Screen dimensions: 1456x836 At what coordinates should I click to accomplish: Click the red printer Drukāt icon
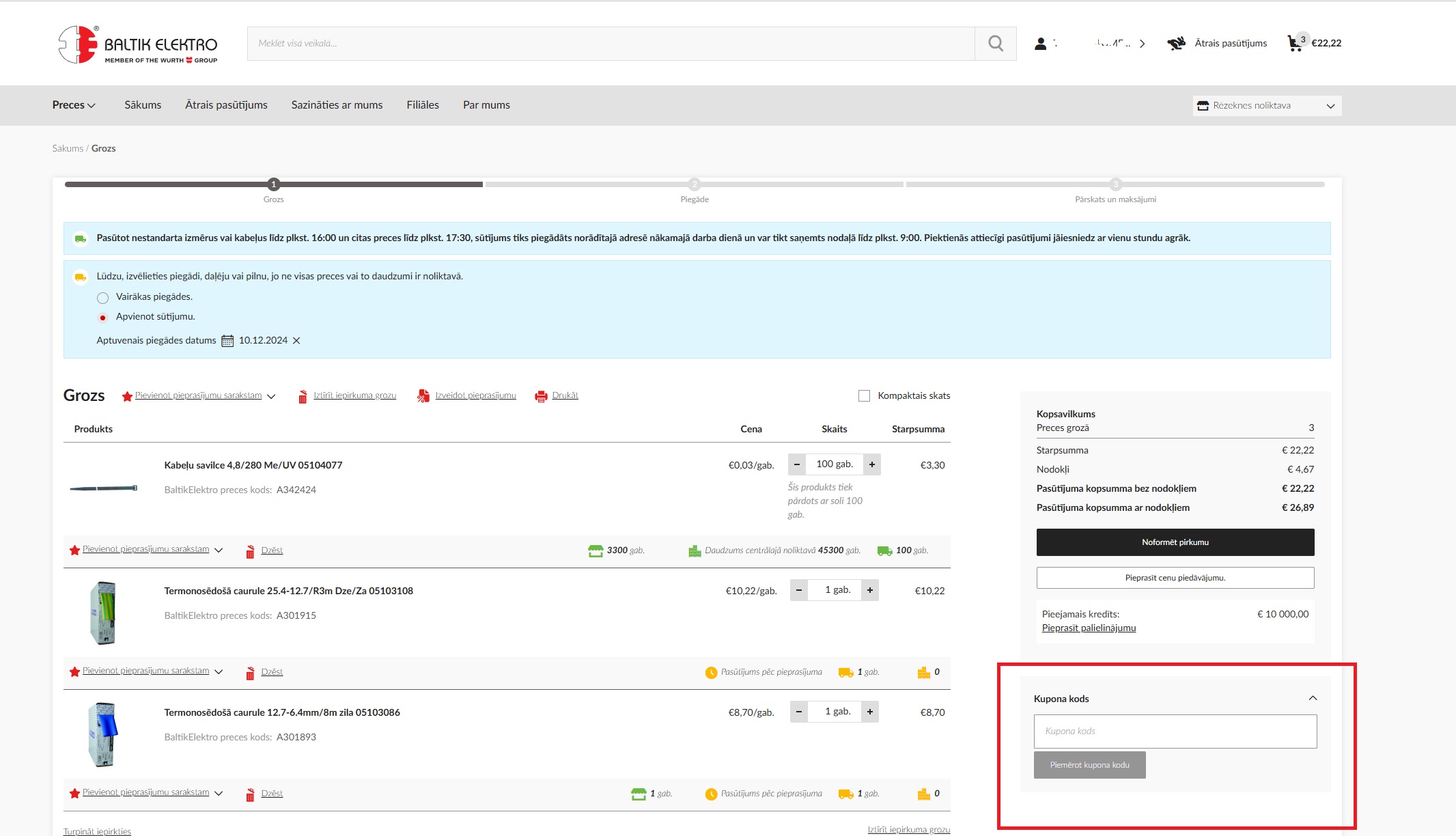pos(541,396)
